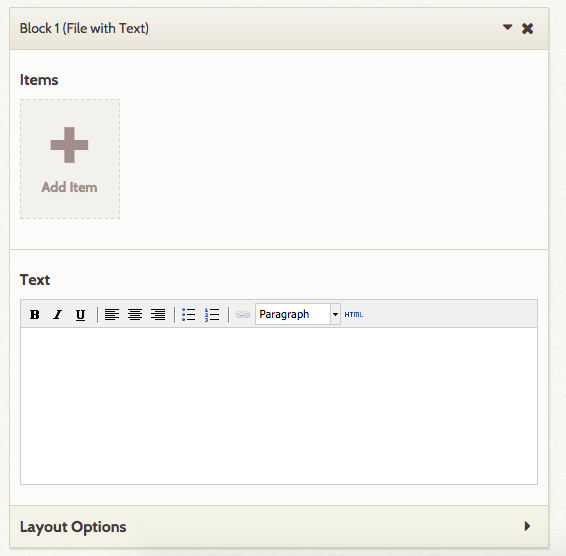Insert a numbered list
Screen dimensions: 566x556
(x=212, y=314)
